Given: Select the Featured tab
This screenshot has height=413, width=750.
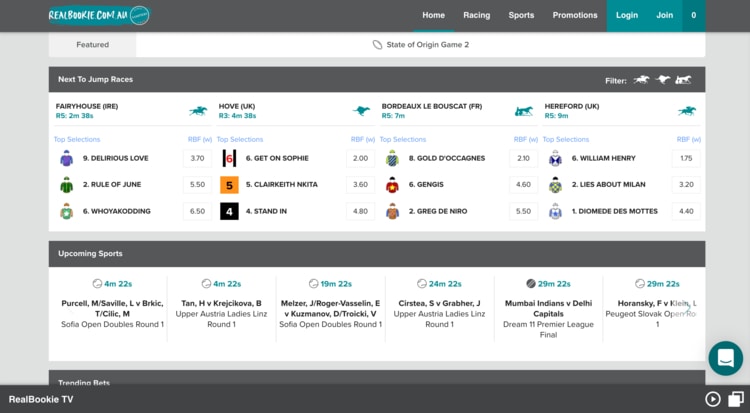Looking at the screenshot, I should point(92,45).
